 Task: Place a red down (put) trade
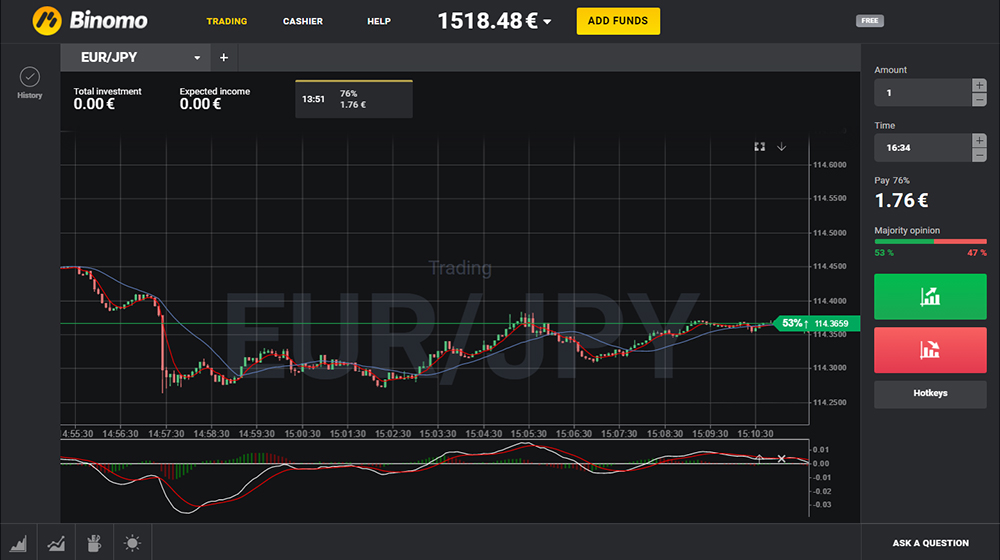tap(930, 350)
